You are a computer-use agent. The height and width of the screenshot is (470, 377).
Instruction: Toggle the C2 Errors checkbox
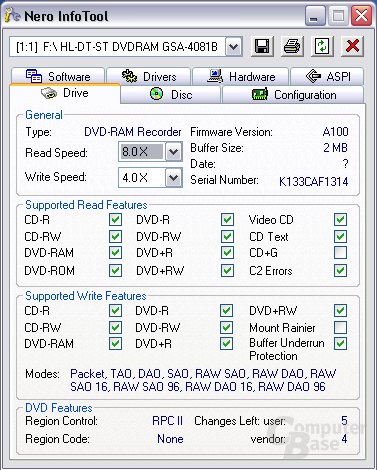click(x=340, y=270)
